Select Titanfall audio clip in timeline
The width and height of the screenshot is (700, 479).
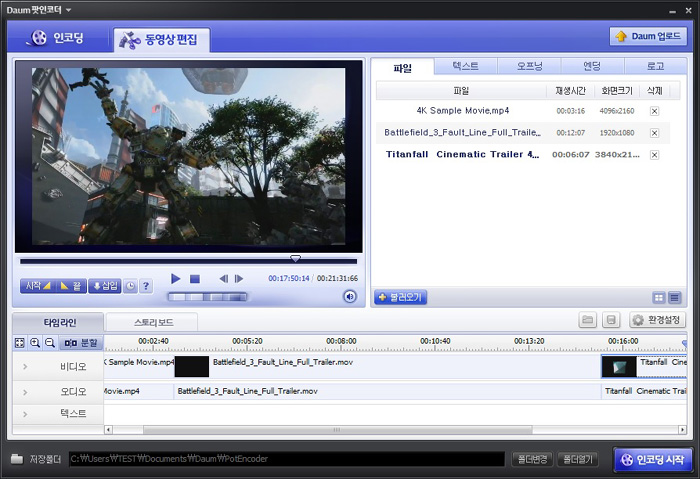pos(644,392)
